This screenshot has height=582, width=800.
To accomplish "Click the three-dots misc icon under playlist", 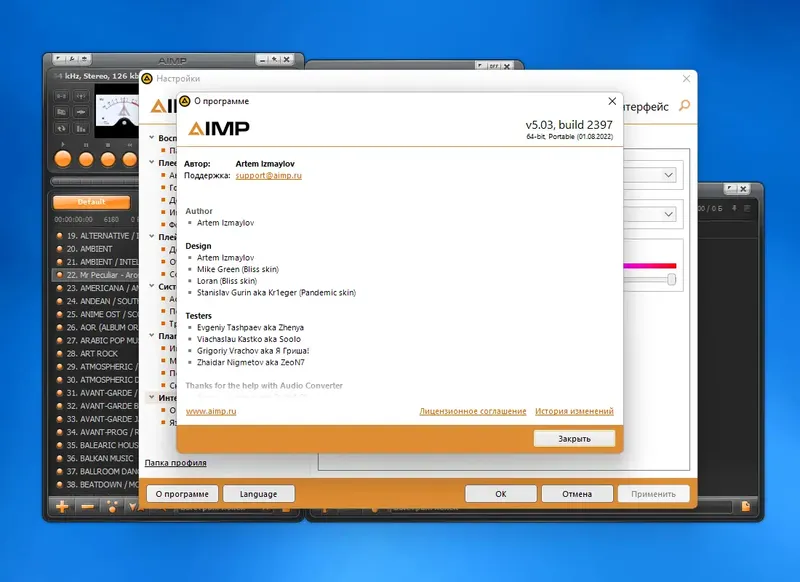I will [112, 507].
